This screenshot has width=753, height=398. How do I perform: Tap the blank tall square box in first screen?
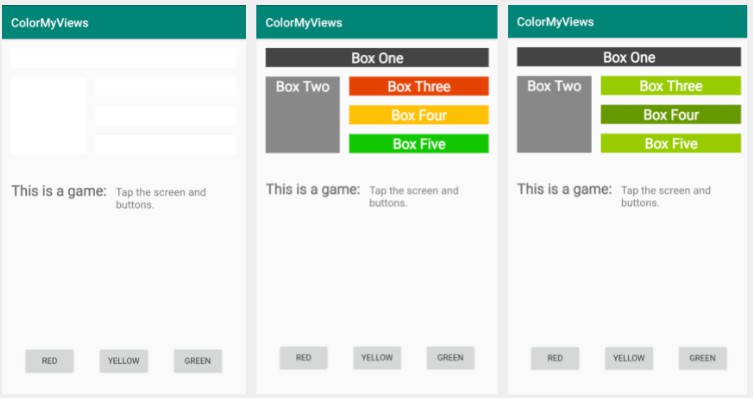pos(49,116)
